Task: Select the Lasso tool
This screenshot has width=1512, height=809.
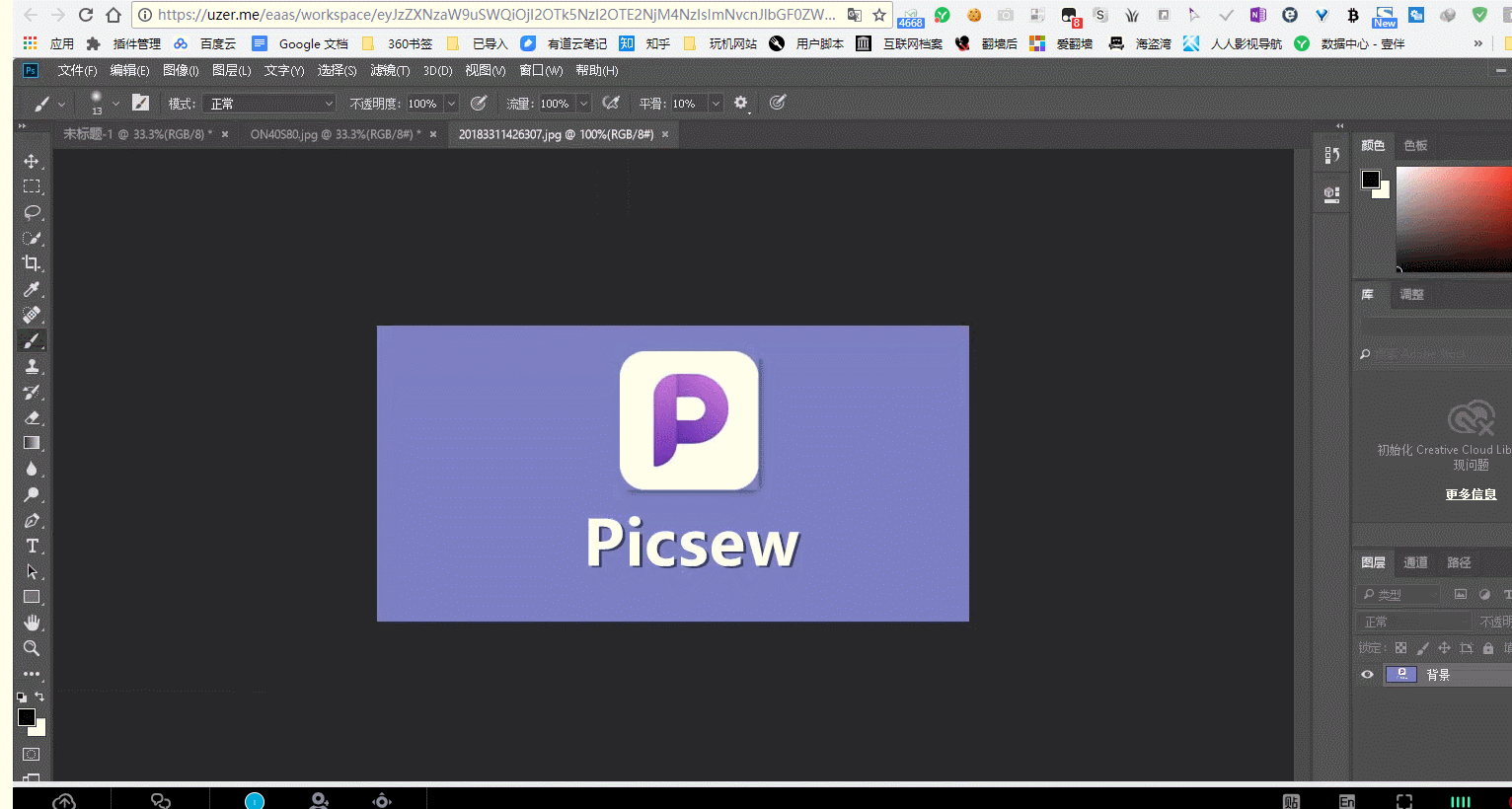Action: pos(32,212)
